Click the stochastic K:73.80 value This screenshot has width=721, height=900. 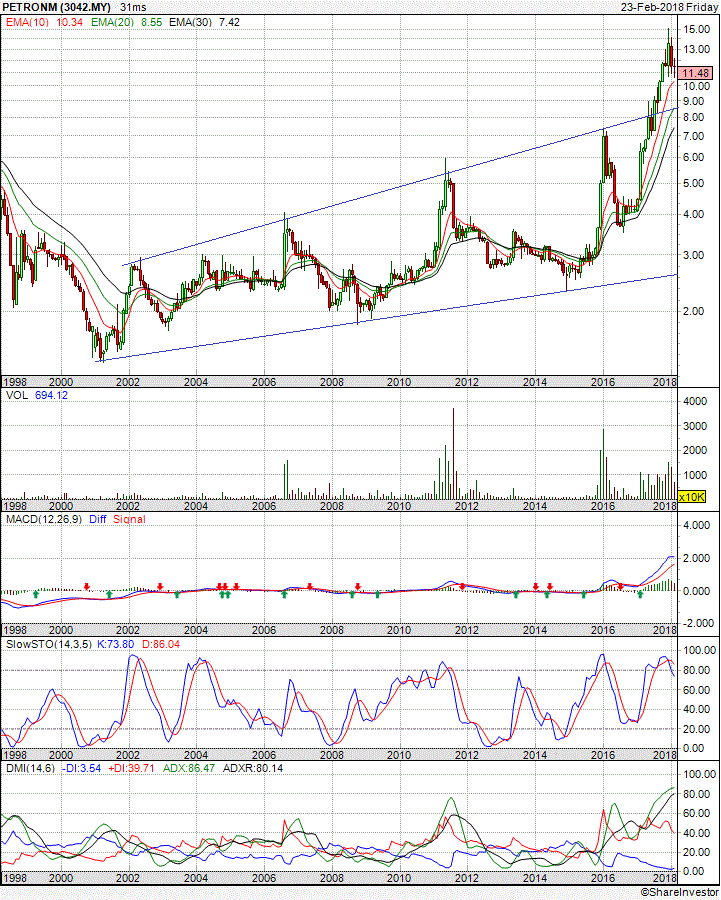pos(115,644)
